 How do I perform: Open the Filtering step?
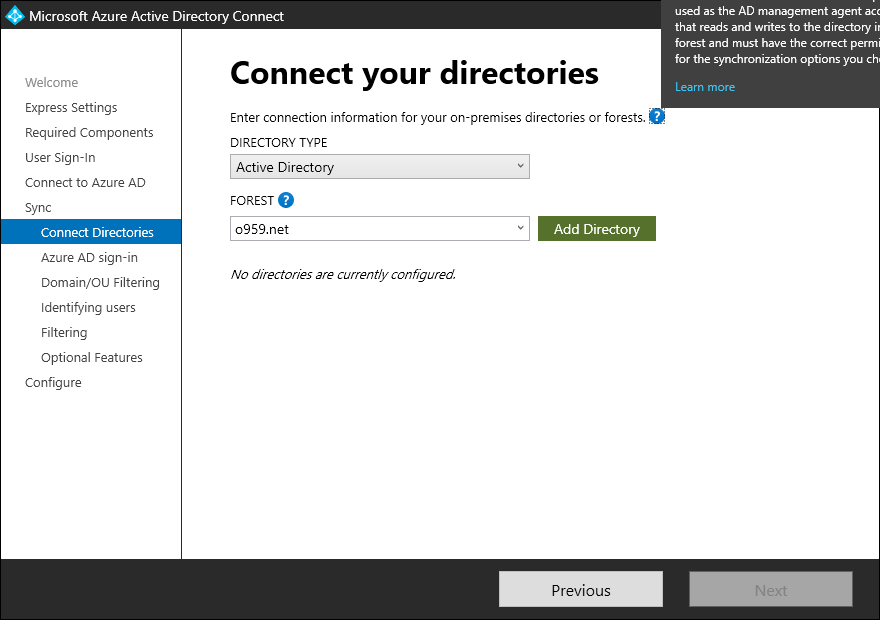[x=64, y=333]
